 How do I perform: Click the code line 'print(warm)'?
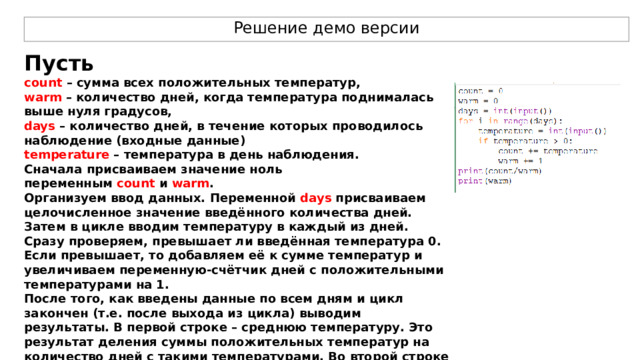[484, 181]
